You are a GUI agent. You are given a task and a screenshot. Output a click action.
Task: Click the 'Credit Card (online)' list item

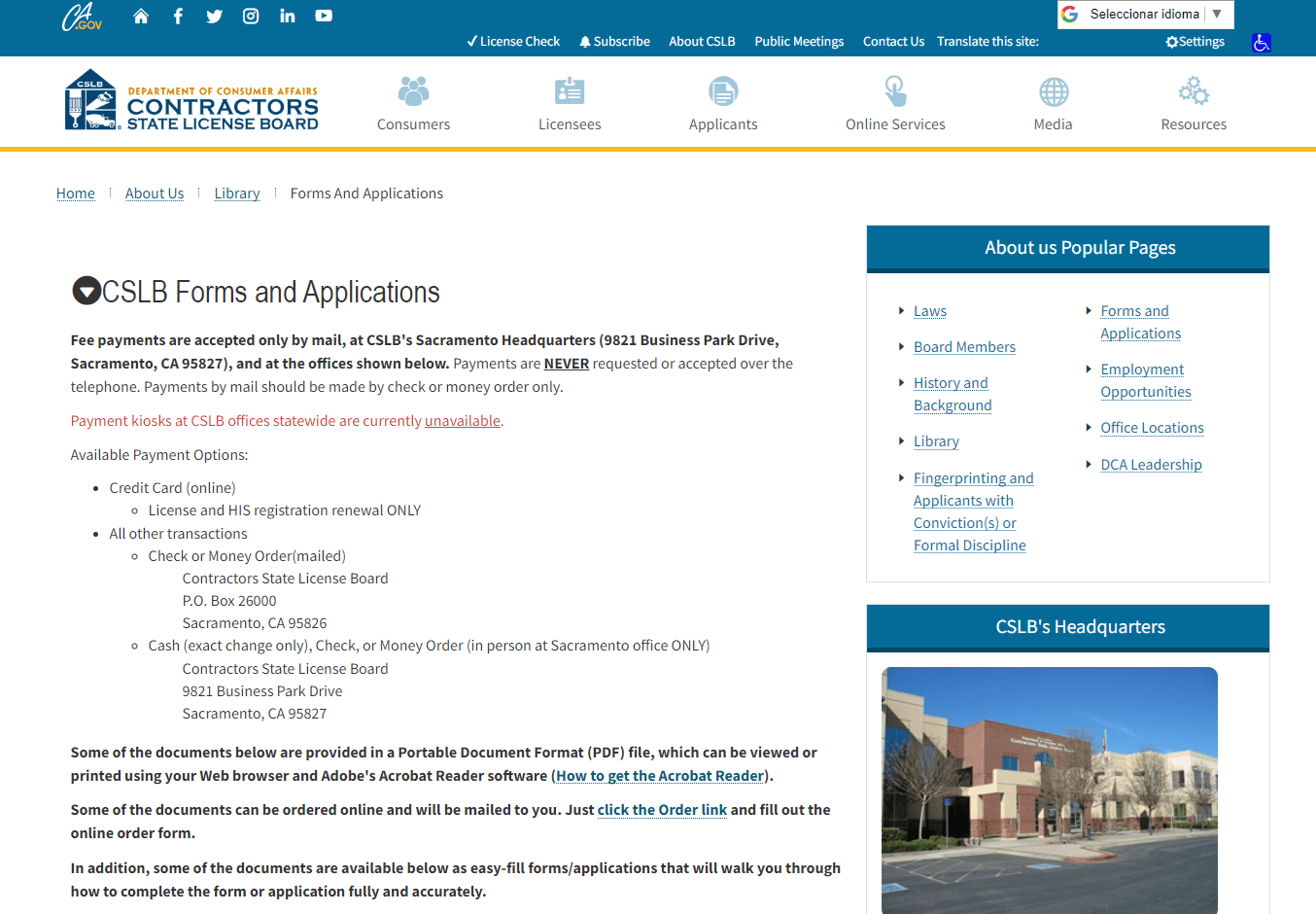pyautogui.click(x=173, y=488)
